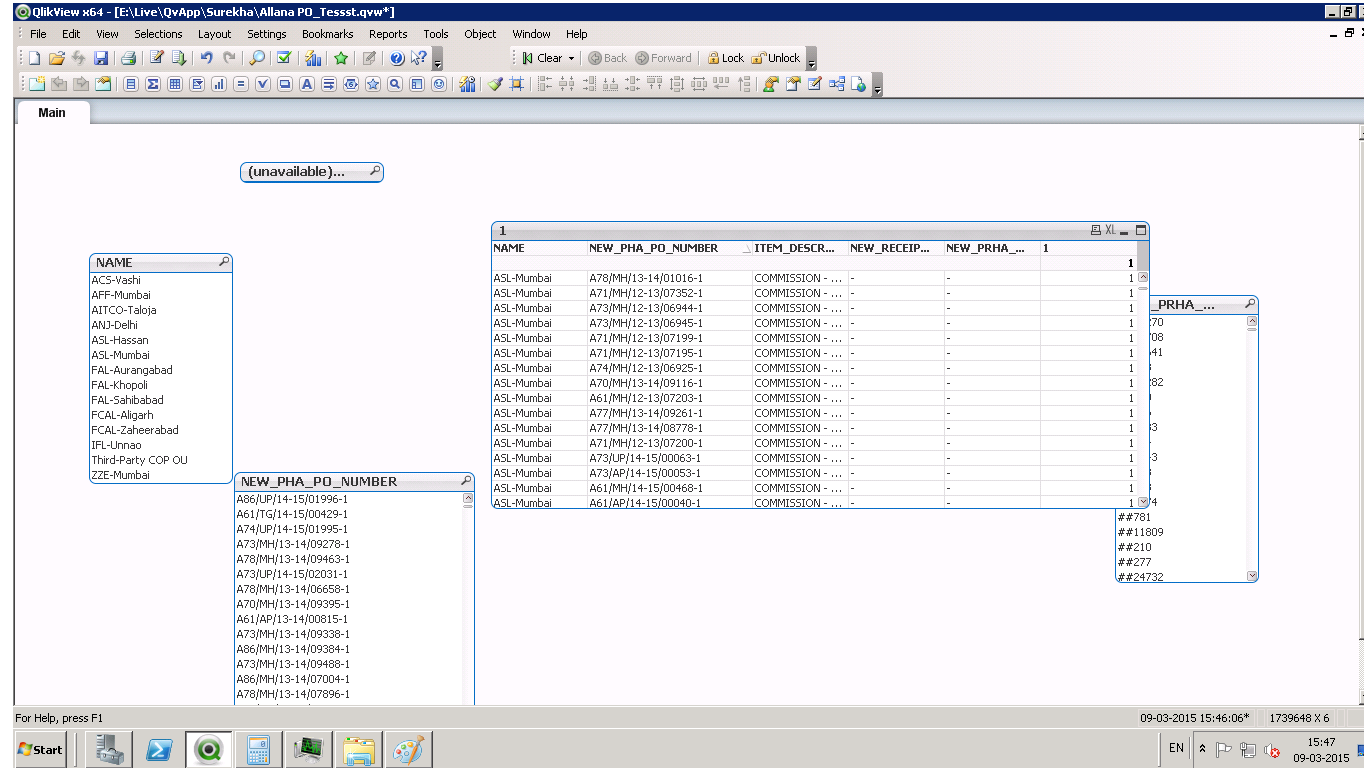Click the Send to Excel XL icon
Screen dimensions: 1364x768
click(x=1110, y=230)
